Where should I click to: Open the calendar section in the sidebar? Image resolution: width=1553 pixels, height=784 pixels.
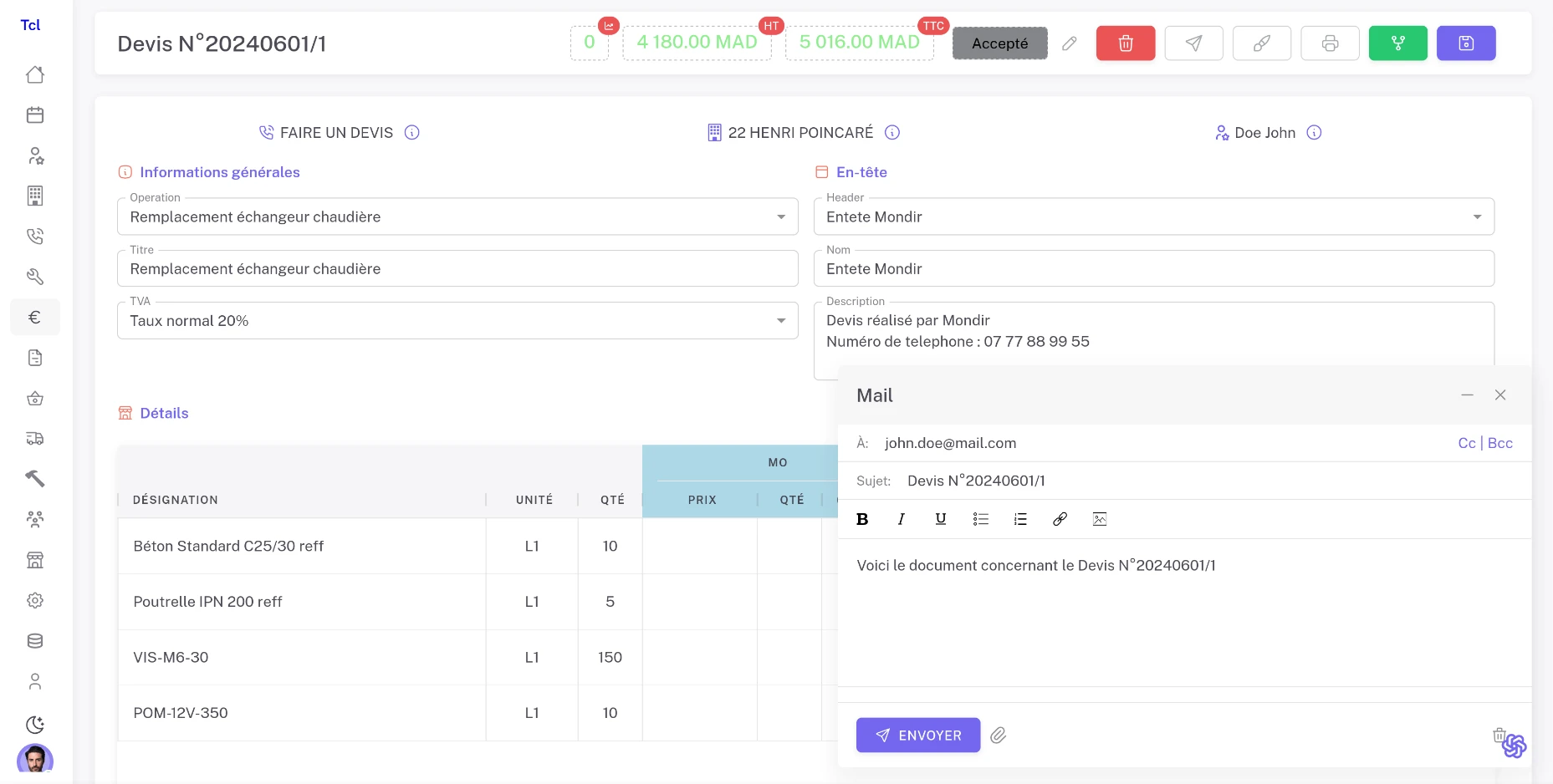[x=34, y=115]
